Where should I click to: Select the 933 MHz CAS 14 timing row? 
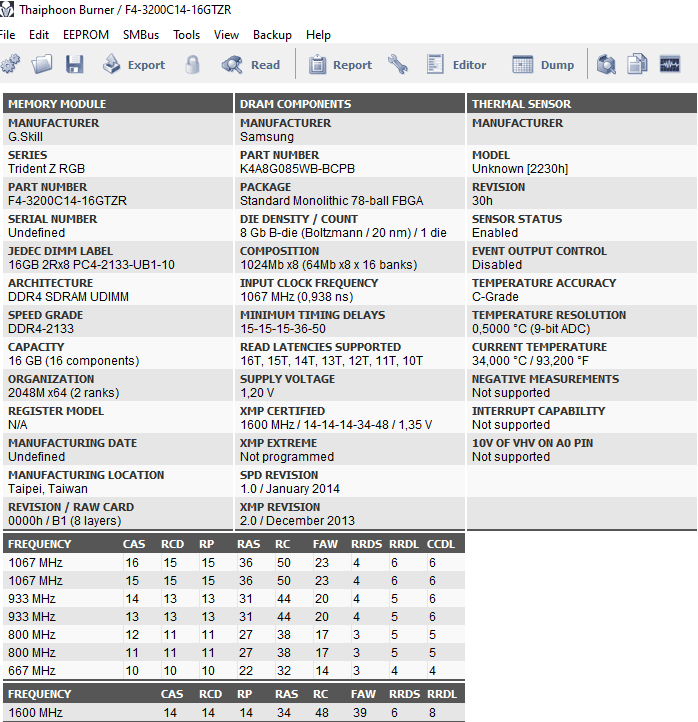pyautogui.click(x=234, y=599)
